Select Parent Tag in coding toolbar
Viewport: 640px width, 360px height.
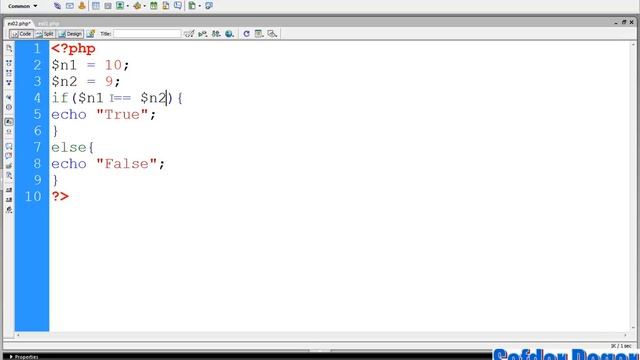click(x=9, y=97)
